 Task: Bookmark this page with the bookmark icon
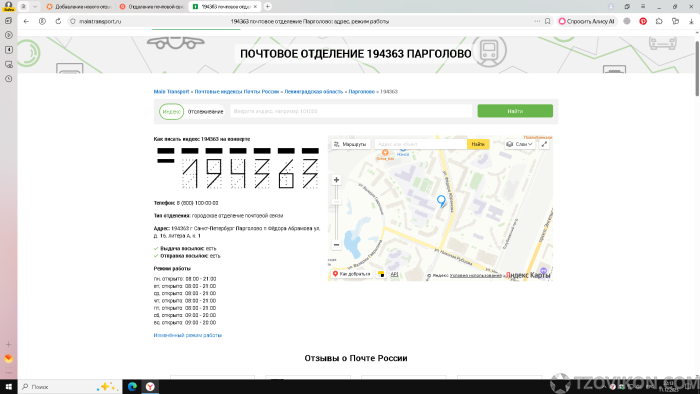[x=547, y=21]
